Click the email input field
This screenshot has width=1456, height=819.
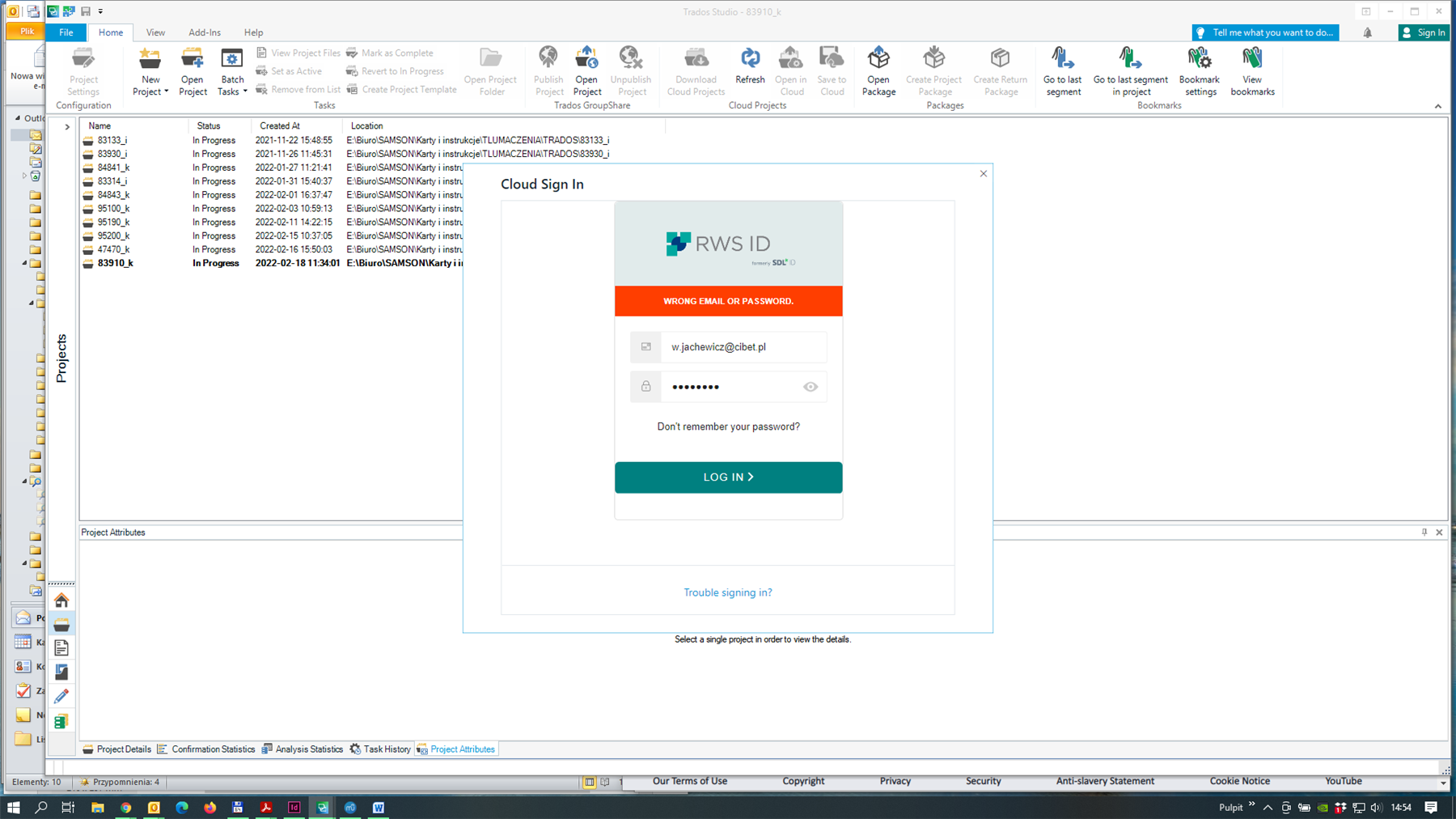pos(743,346)
